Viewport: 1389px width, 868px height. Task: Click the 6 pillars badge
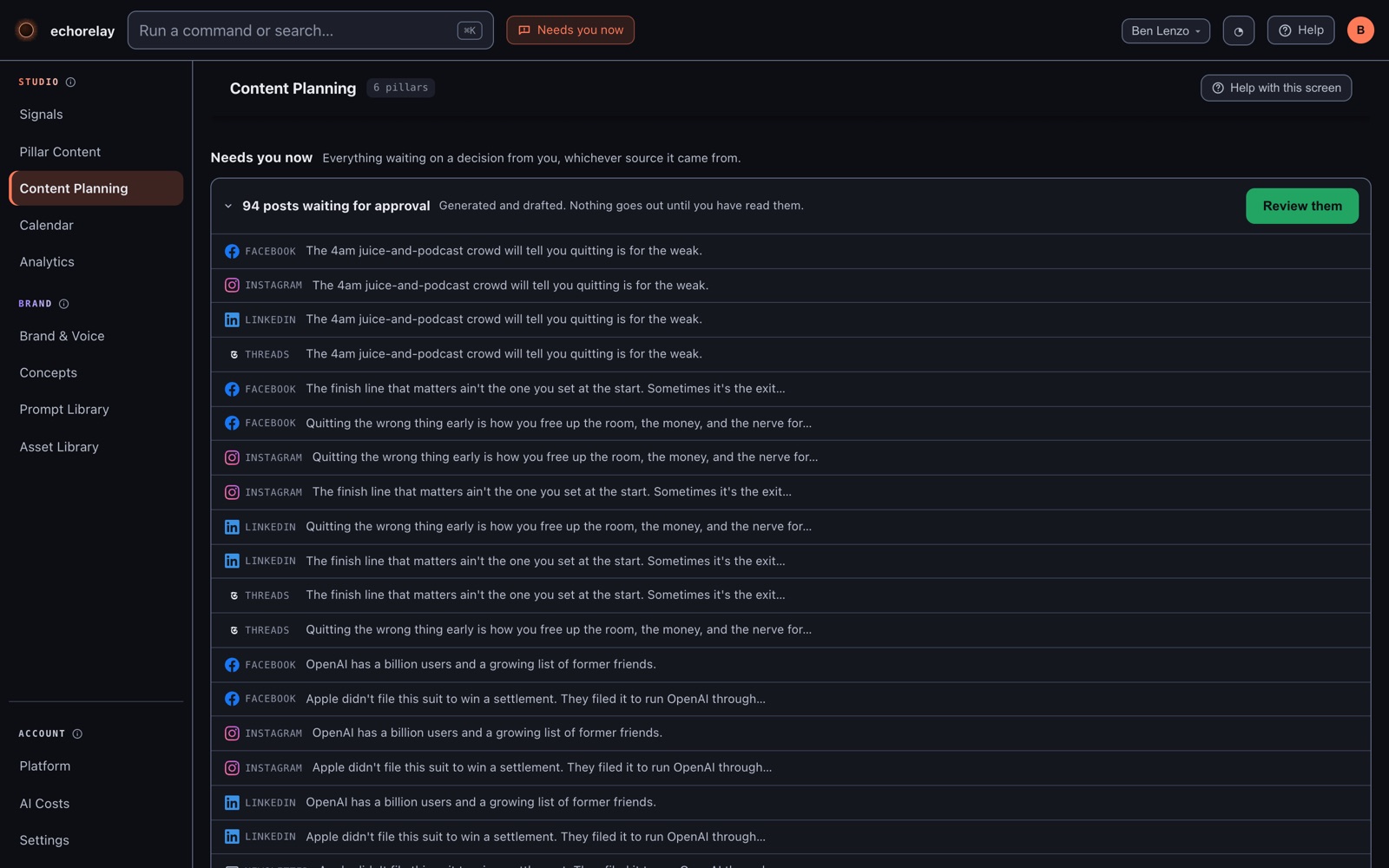(400, 88)
